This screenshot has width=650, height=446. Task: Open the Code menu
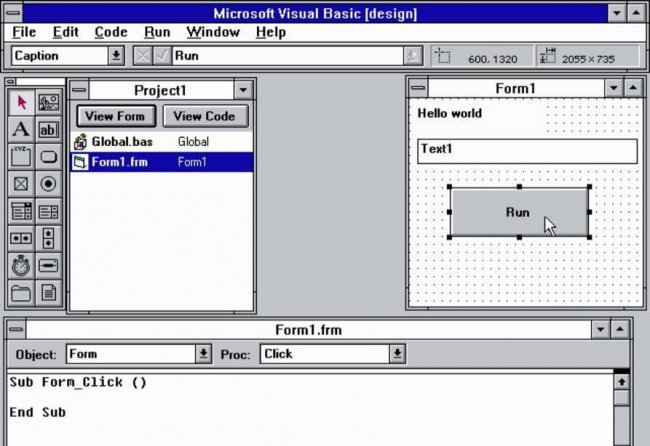[x=111, y=32]
